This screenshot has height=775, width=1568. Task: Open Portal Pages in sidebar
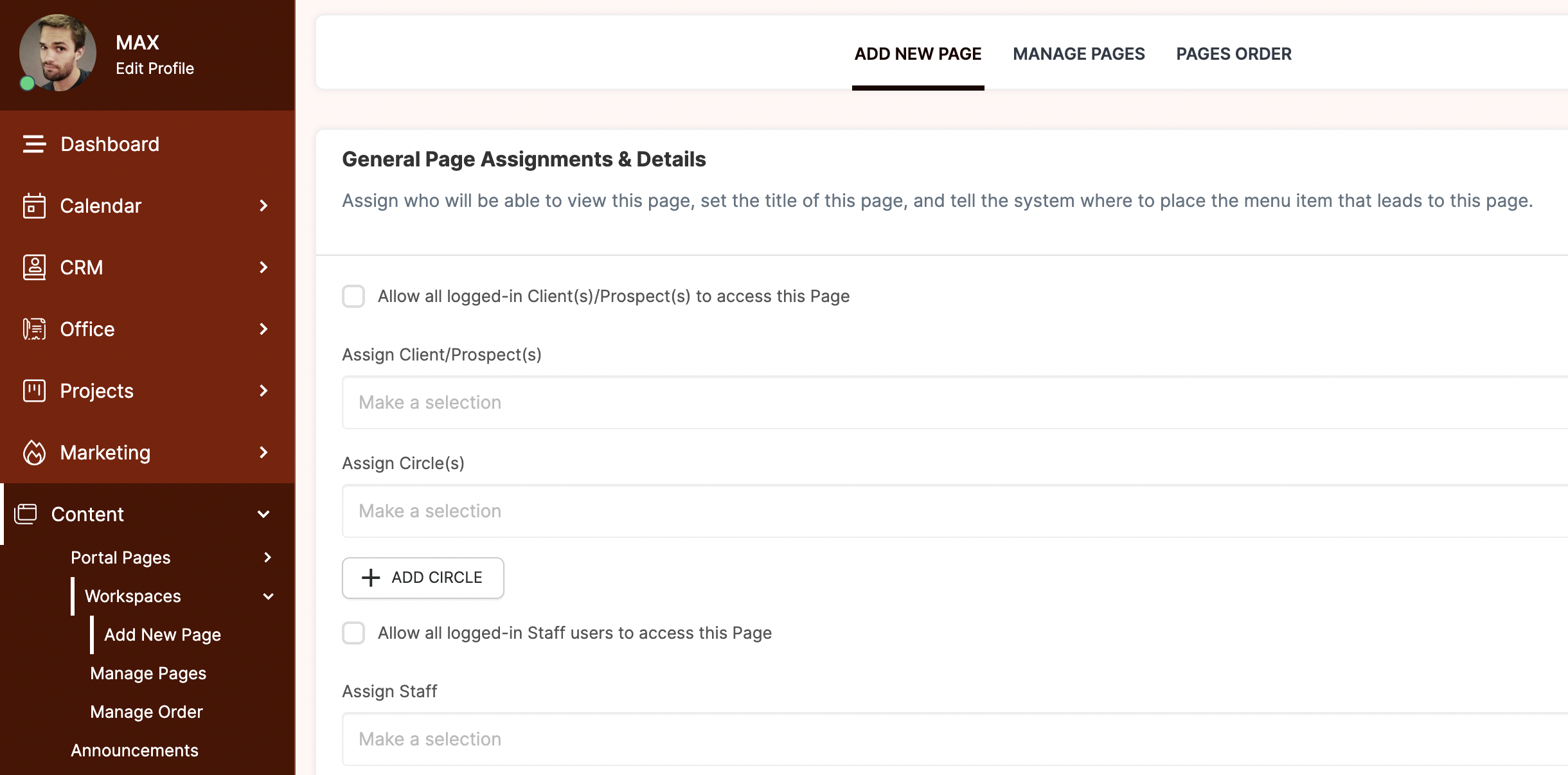(x=120, y=558)
